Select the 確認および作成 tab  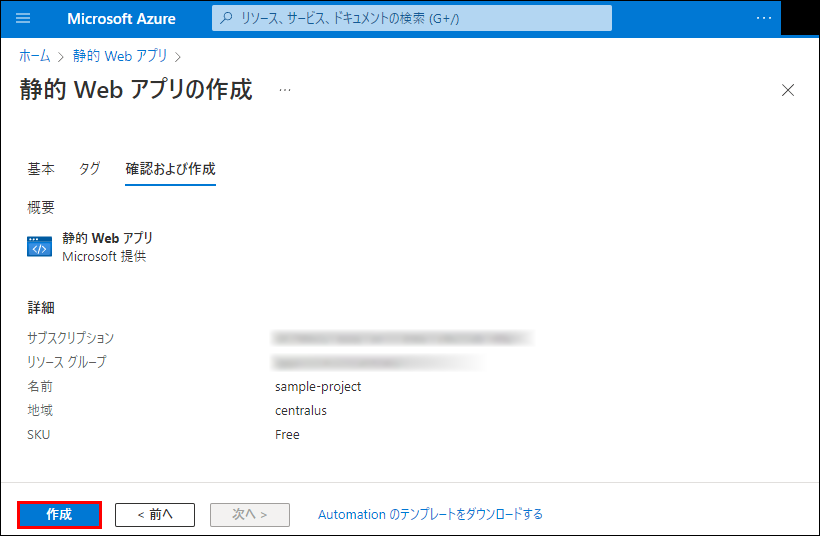[x=170, y=168]
